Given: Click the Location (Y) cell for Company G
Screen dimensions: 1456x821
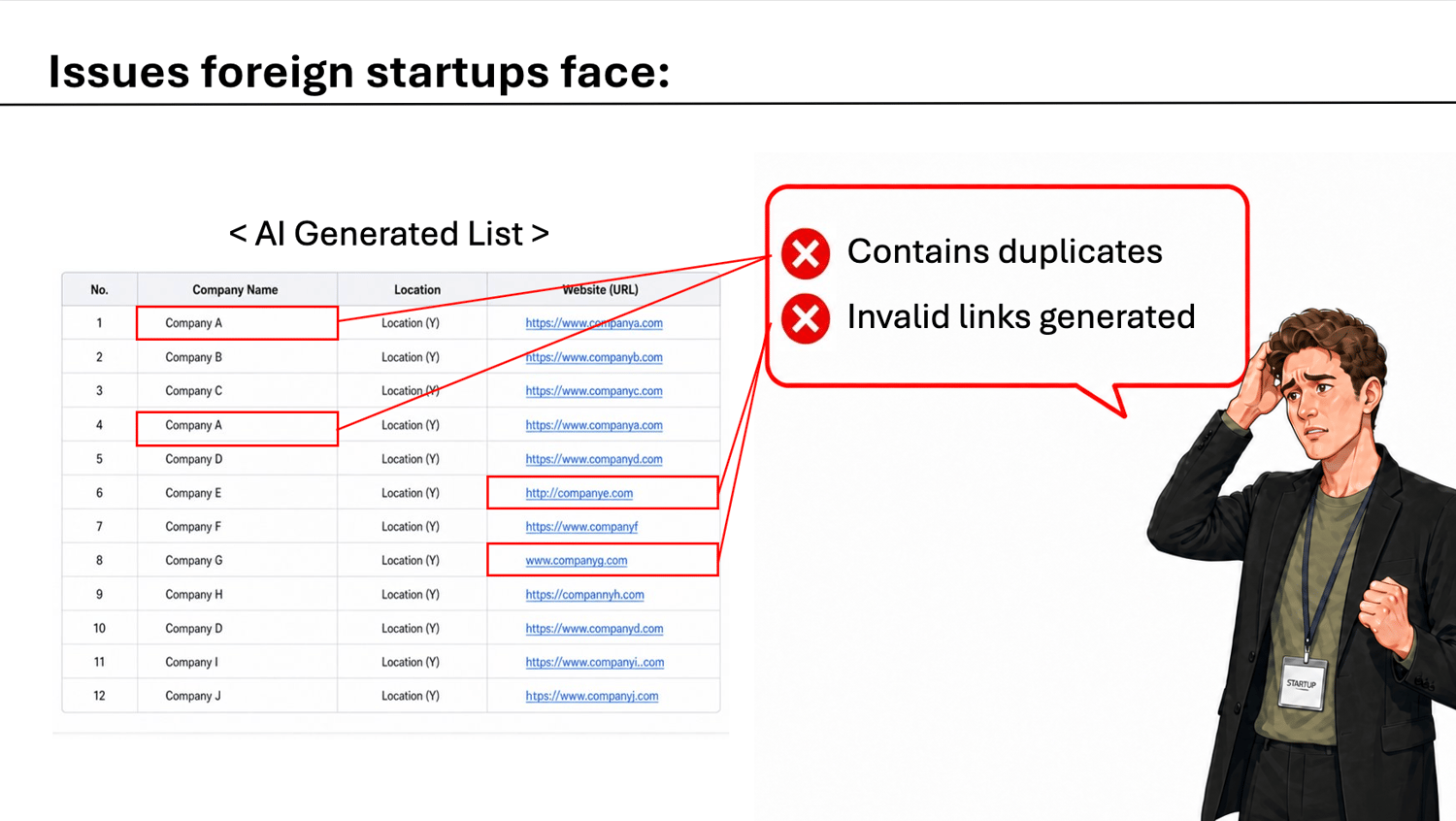Looking at the screenshot, I should pos(411,561).
